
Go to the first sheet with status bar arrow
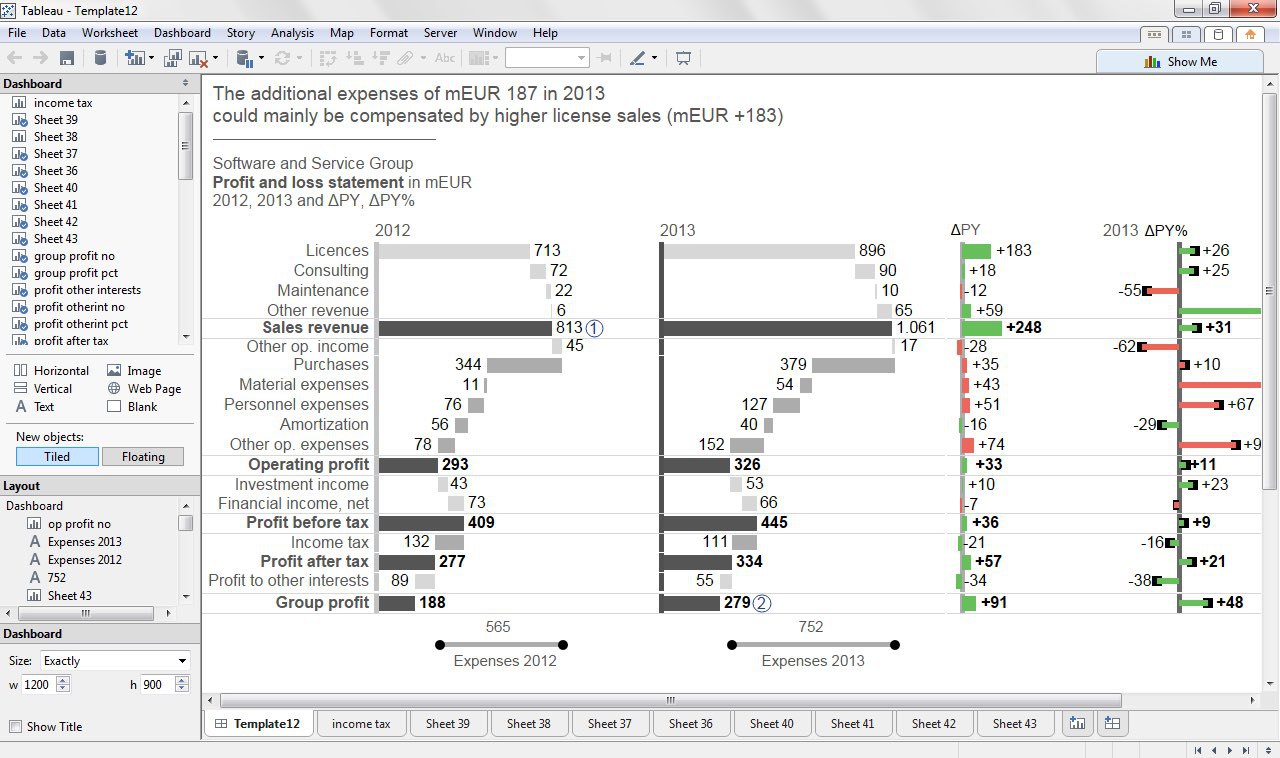(x=1198, y=750)
